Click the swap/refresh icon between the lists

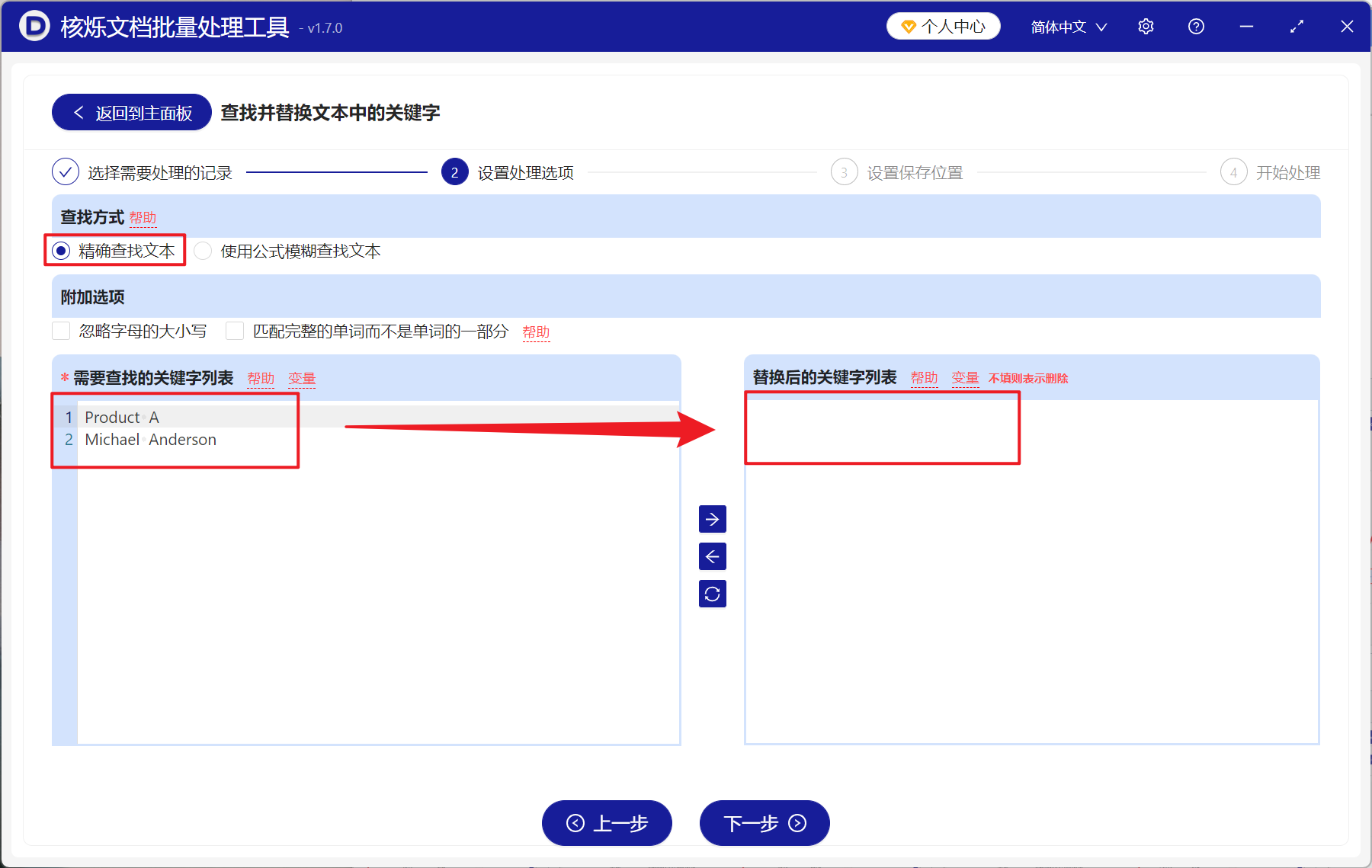(x=711, y=594)
